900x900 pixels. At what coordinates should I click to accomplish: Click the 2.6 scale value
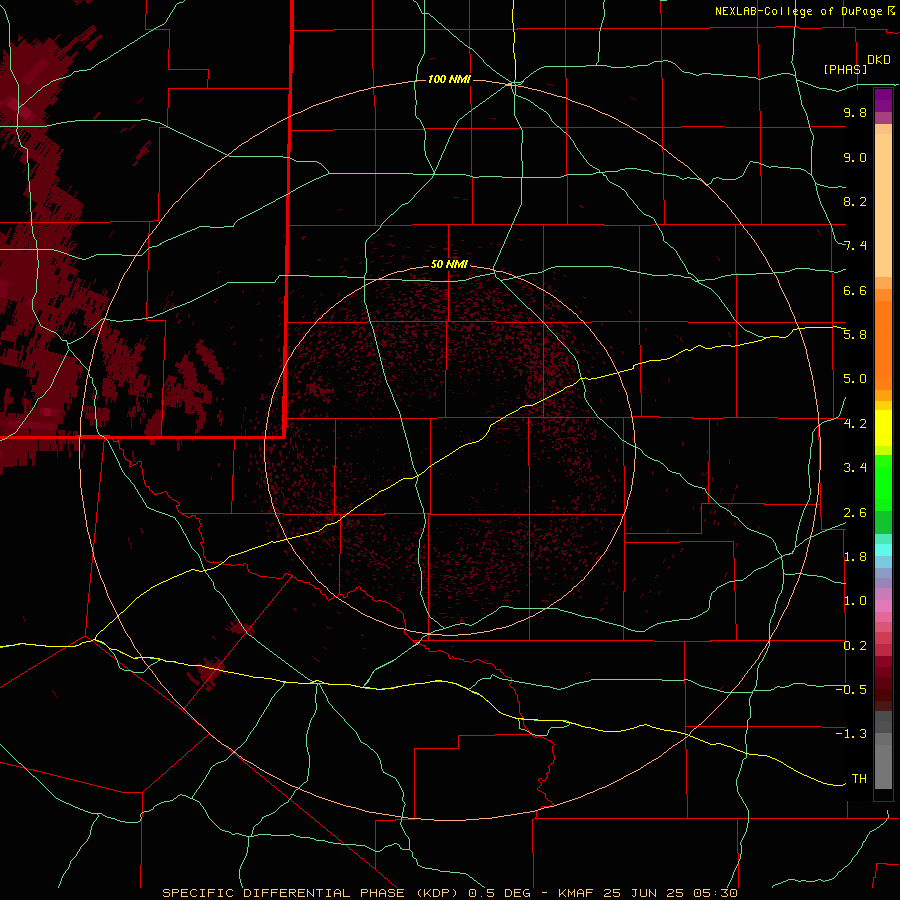click(855, 513)
